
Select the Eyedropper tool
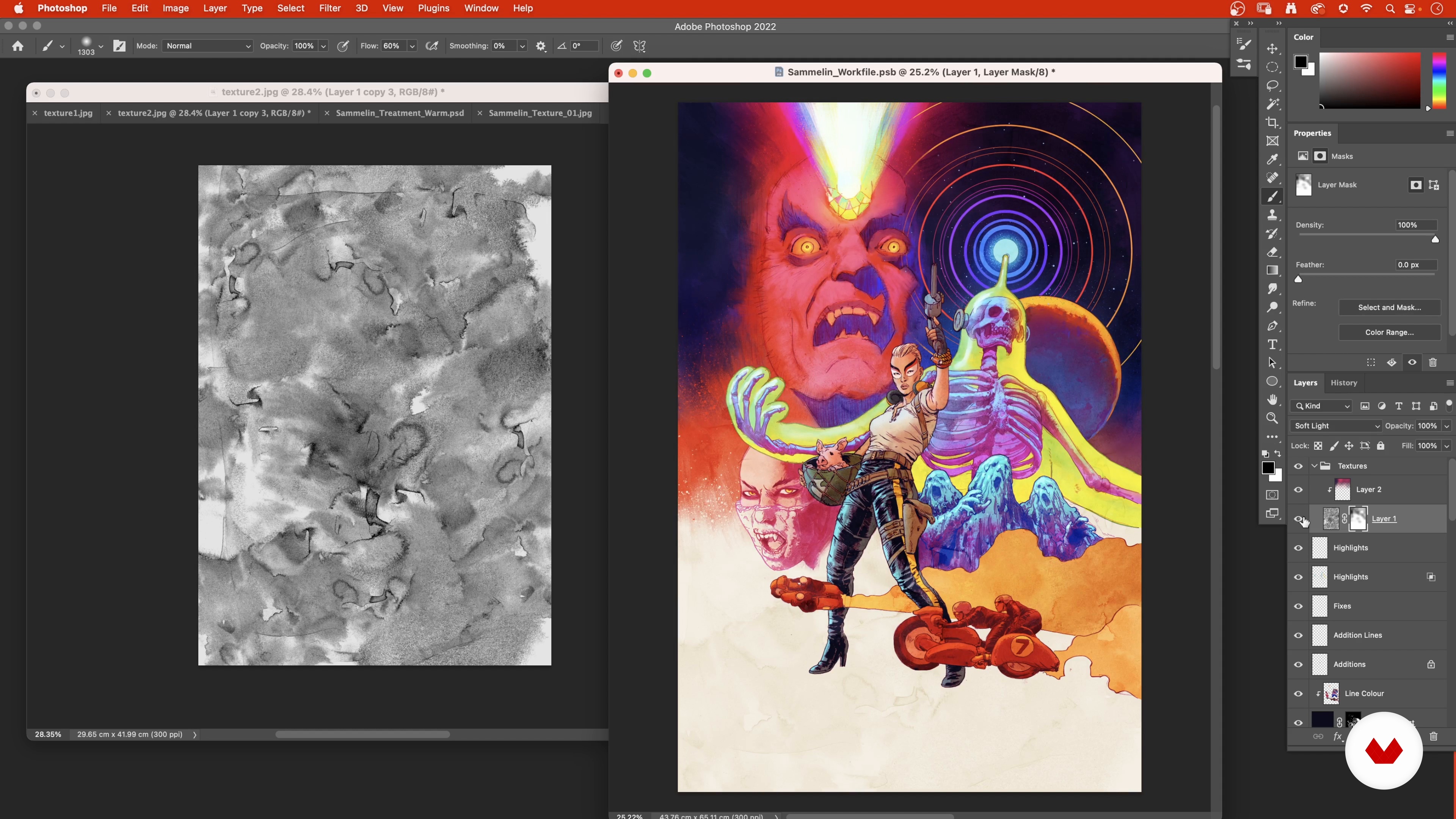tap(1272, 159)
